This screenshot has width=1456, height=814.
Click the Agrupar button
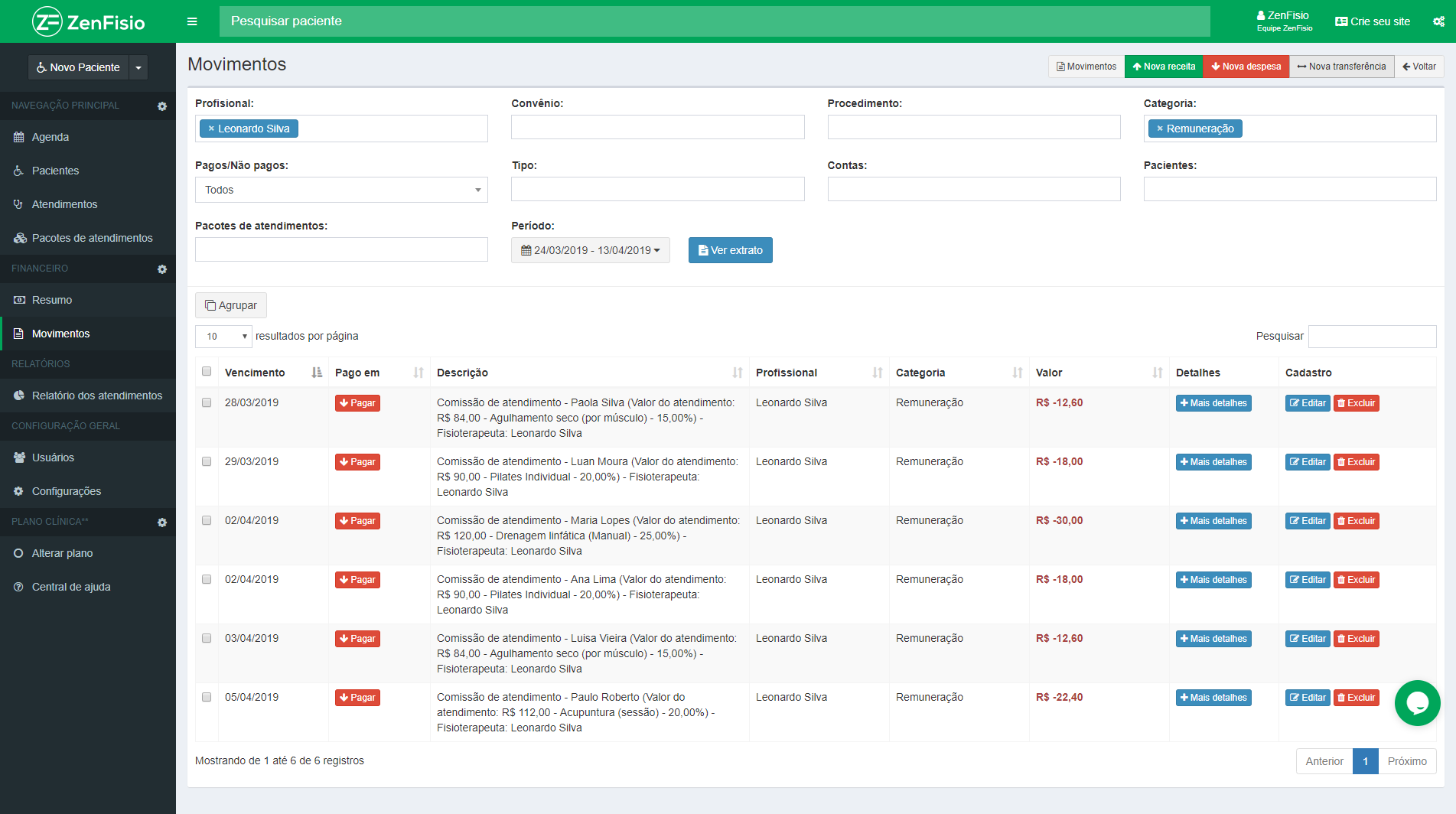(x=231, y=305)
